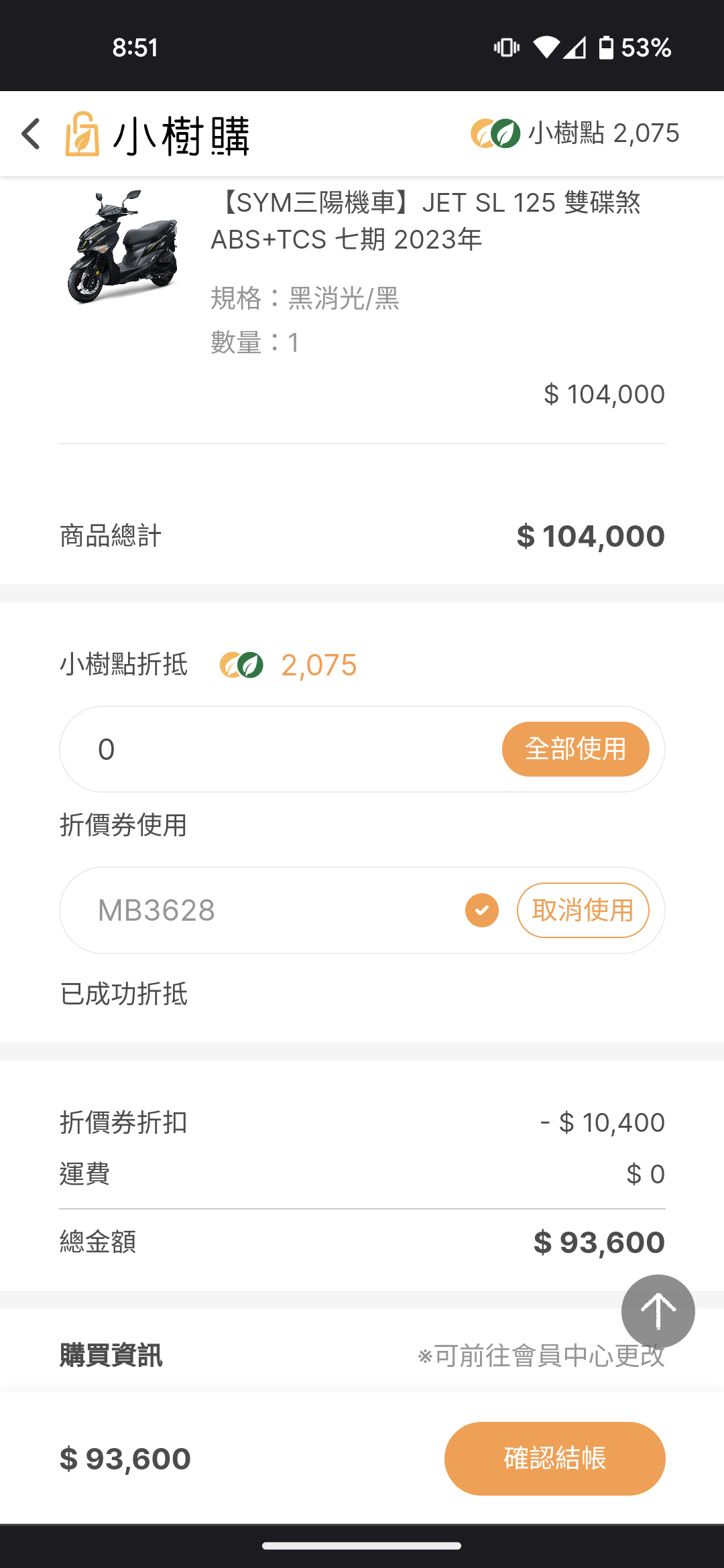724x1568 pixels.
Task: Tap the 小樹點 2,075 balance in header
Action: [603, 133]
